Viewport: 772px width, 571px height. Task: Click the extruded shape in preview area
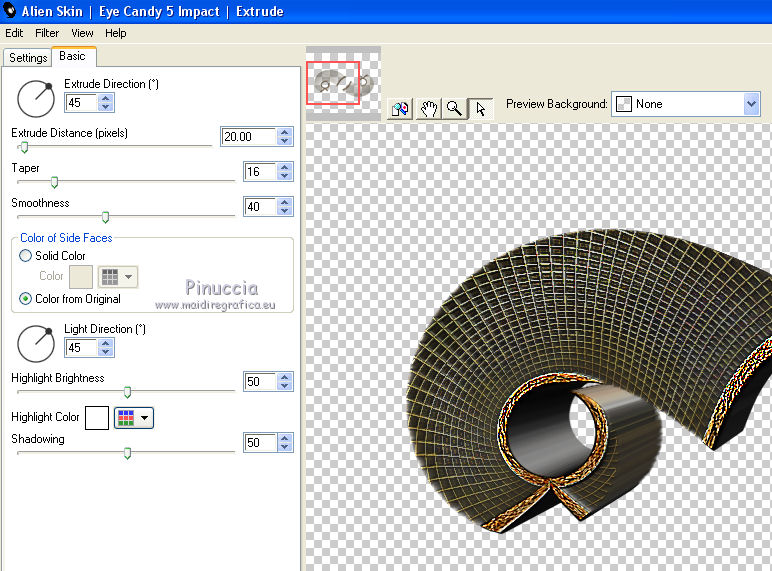(591, 379)
